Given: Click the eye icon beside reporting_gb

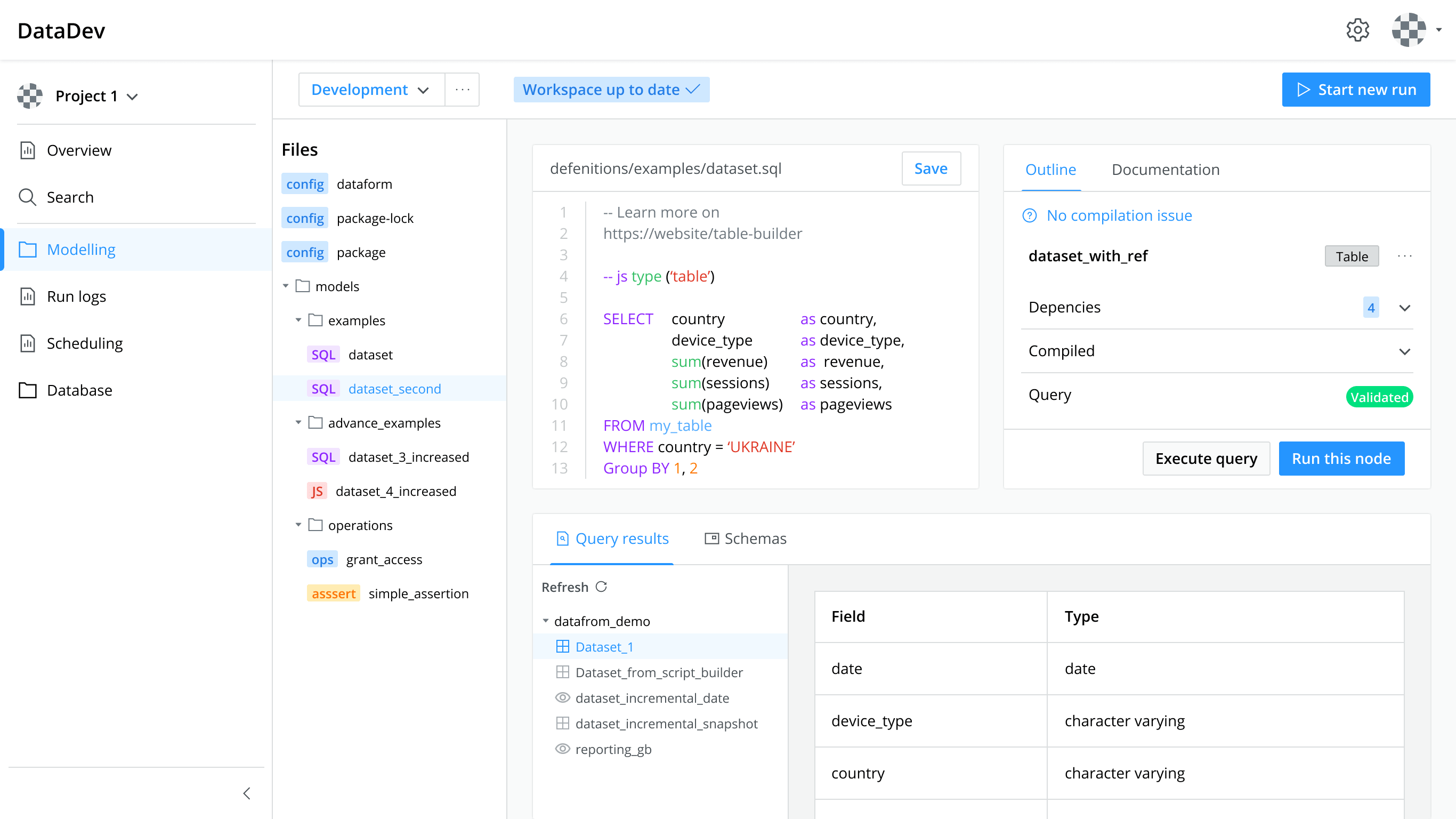Looking at the screenshot, I should 562,749.
